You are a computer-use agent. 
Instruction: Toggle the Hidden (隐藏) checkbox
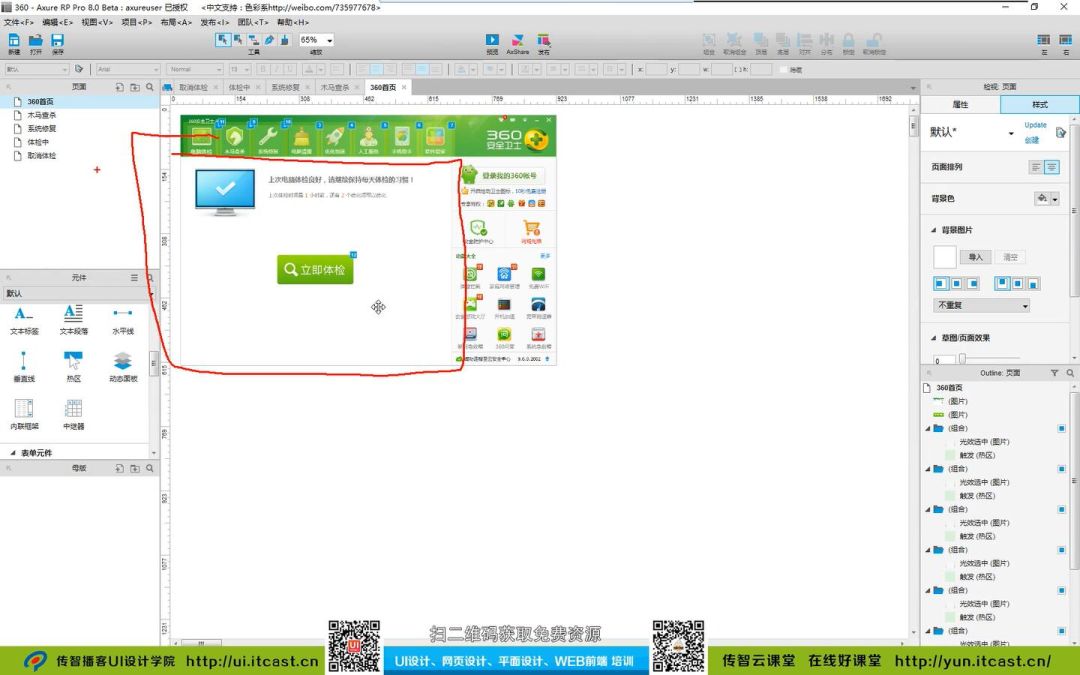coord(784,70)
